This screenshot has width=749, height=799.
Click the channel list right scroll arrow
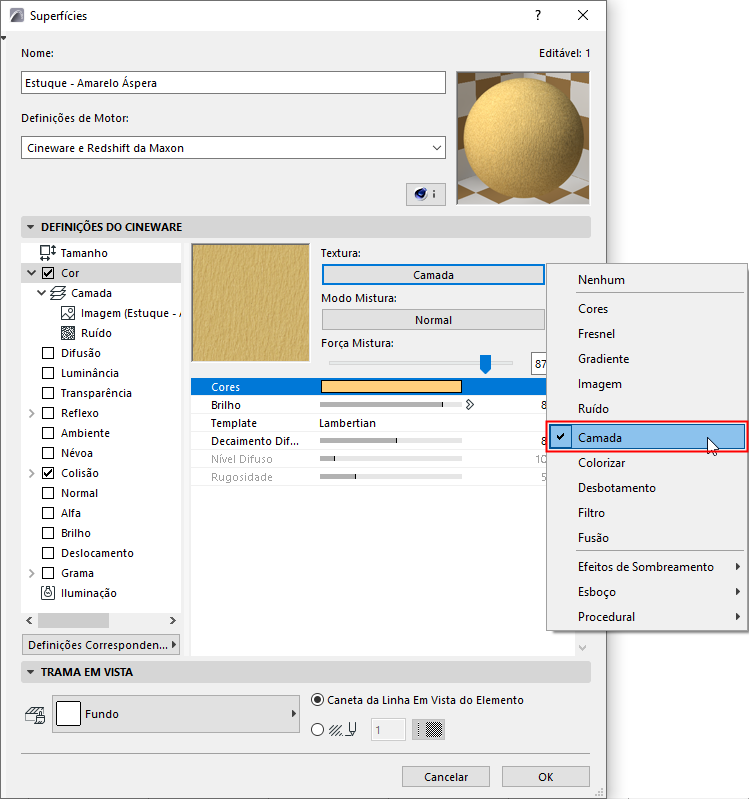tap(173, 620)
